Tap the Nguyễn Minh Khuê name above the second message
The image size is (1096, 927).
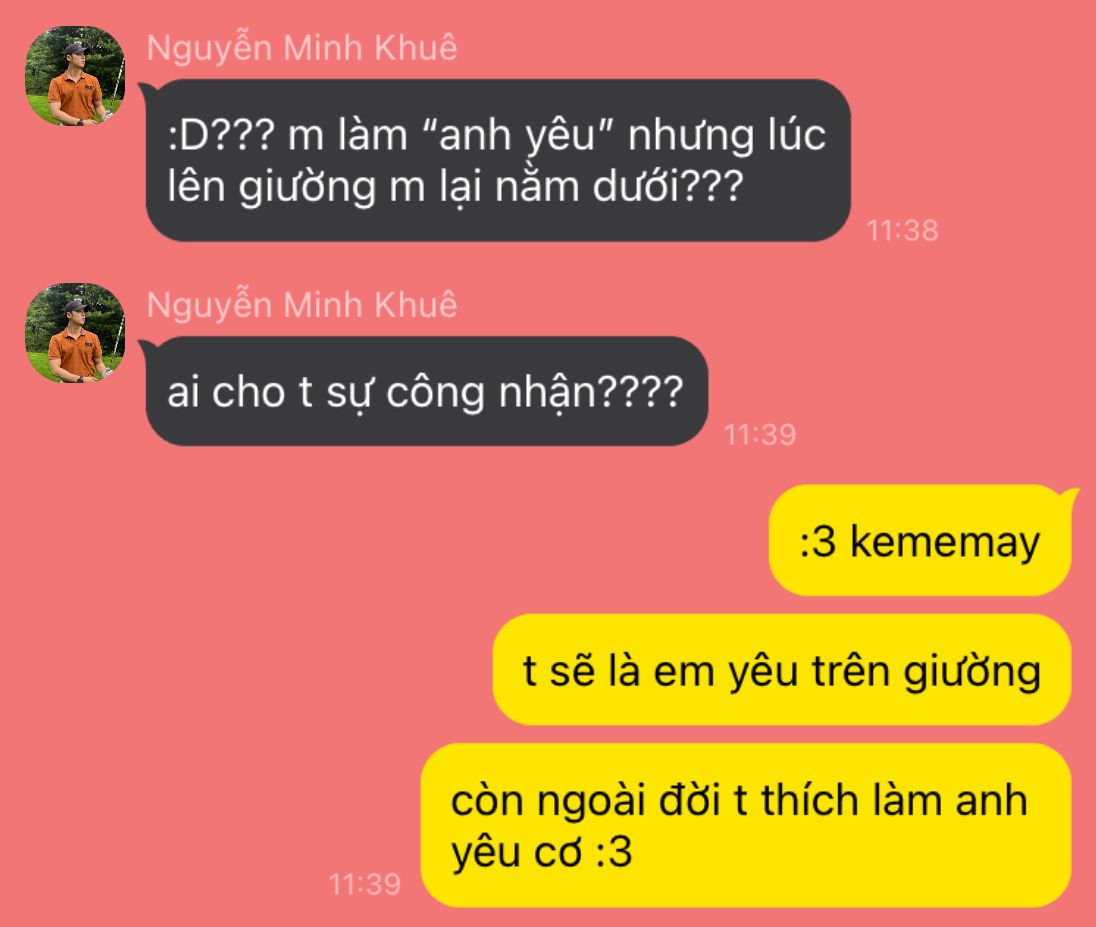point(302,306)
